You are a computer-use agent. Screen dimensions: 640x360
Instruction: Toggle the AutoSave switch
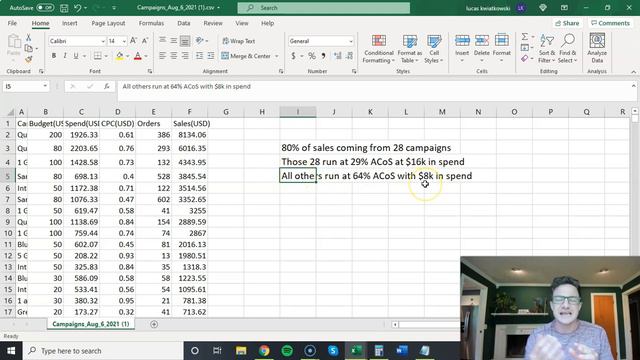point(45,8)
